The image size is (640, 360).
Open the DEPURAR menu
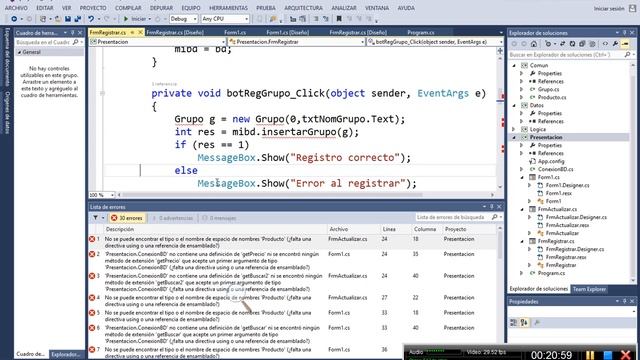click(x=161, y=8)
